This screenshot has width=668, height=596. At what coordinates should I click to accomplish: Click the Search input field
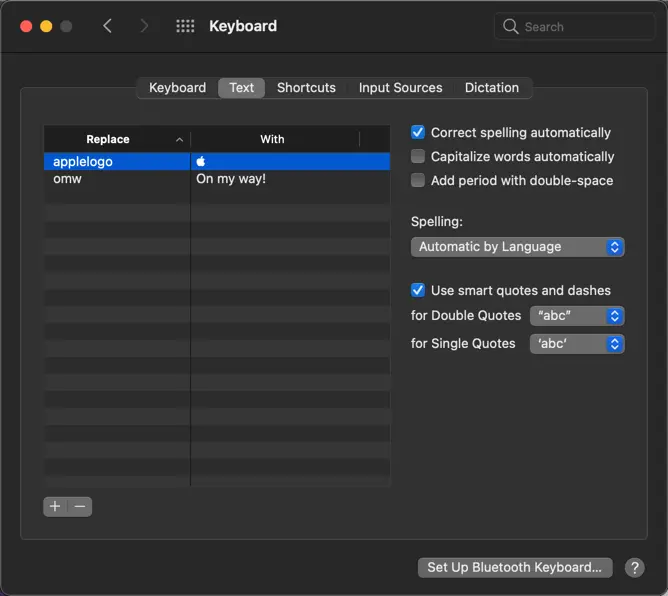[x=575, y=26]
